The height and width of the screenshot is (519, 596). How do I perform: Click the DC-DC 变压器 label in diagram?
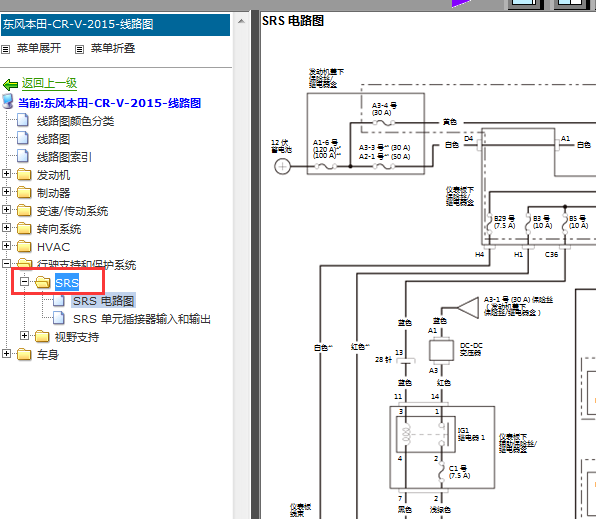[471, 349]
